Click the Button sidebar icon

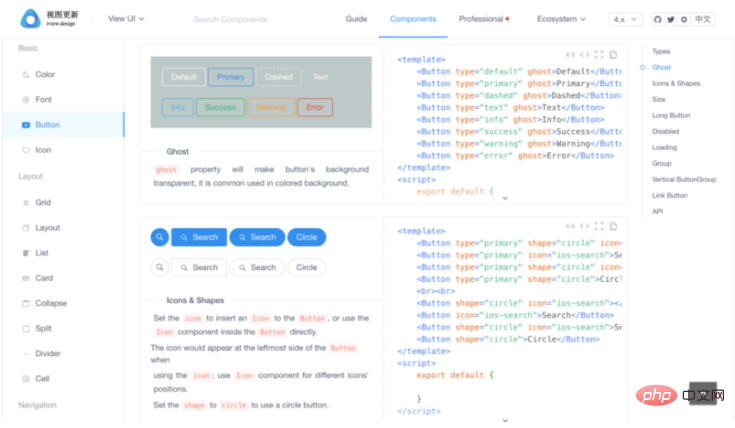pyautogui.click(x=26, y=125)
